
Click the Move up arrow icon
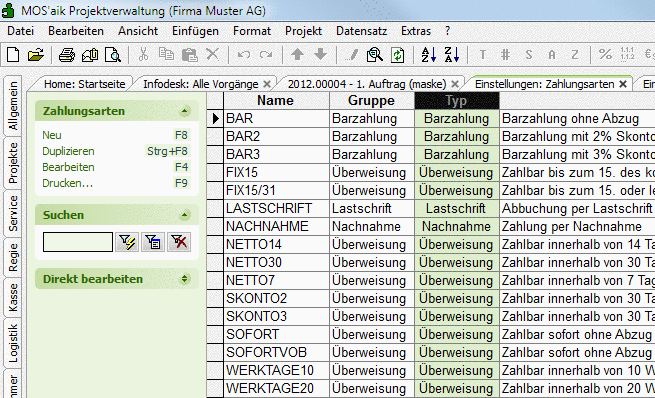[297, 54]
